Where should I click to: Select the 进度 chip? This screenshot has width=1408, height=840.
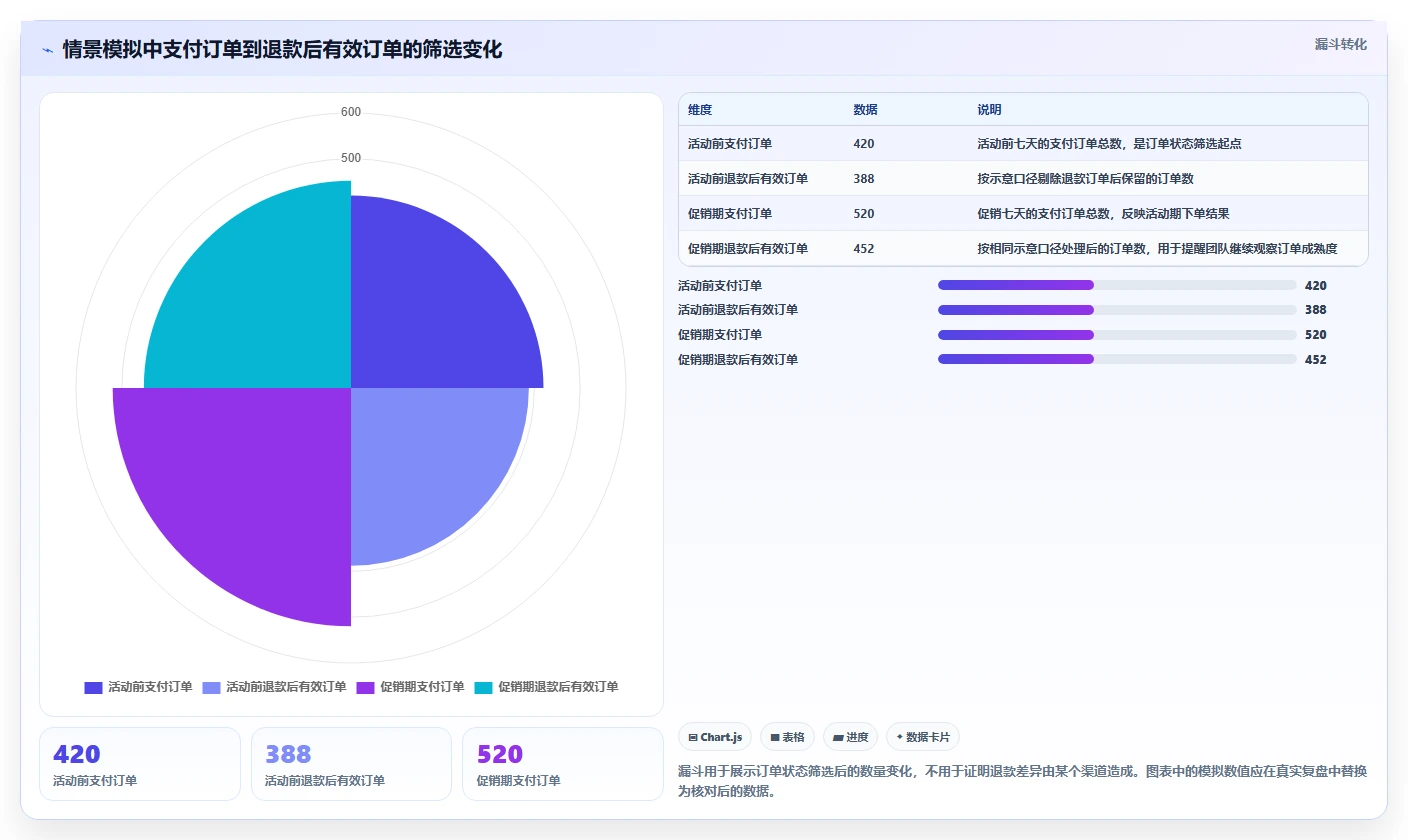click(x=850, y=737)
